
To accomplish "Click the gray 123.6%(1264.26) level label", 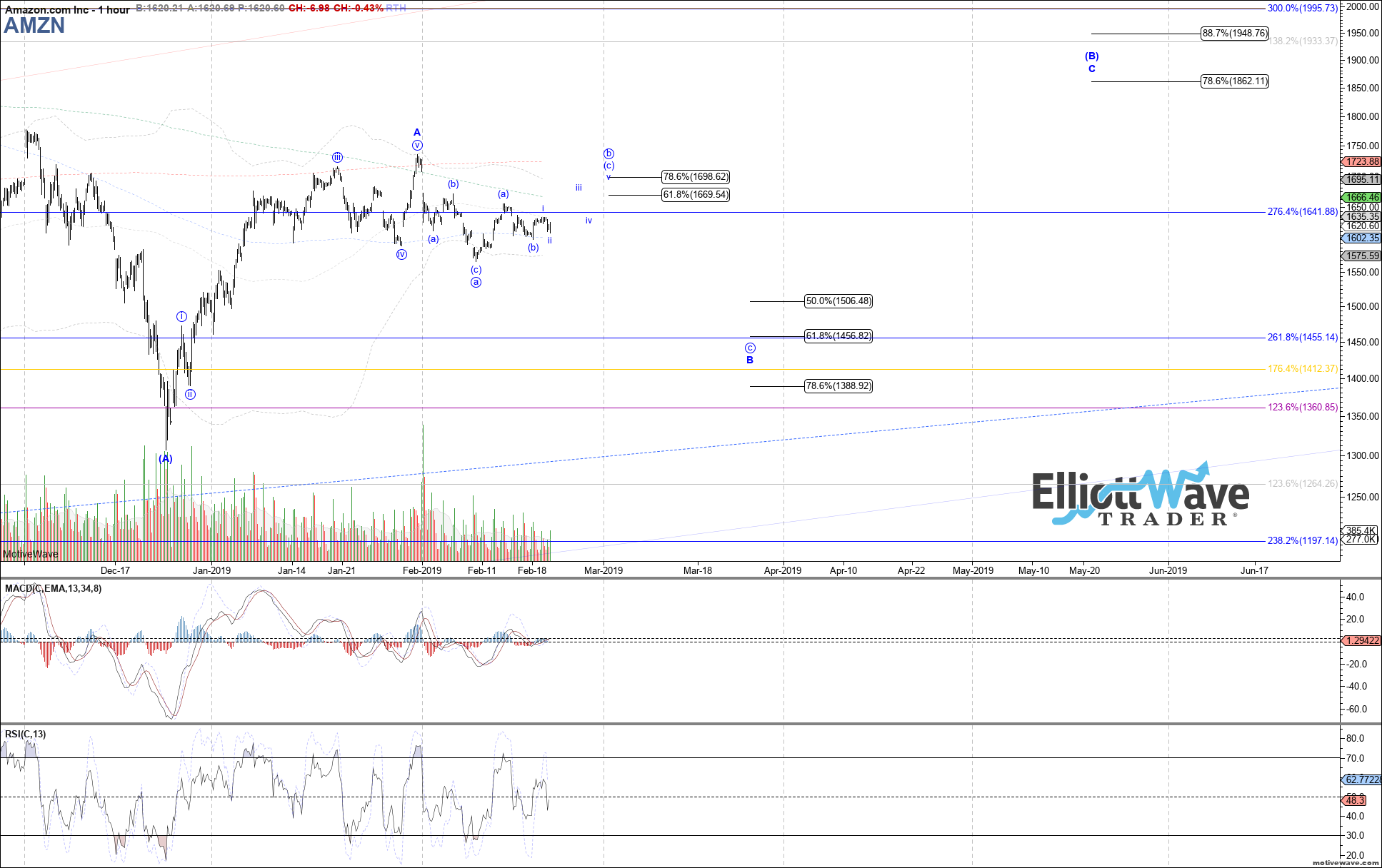I will point(1303,484).
